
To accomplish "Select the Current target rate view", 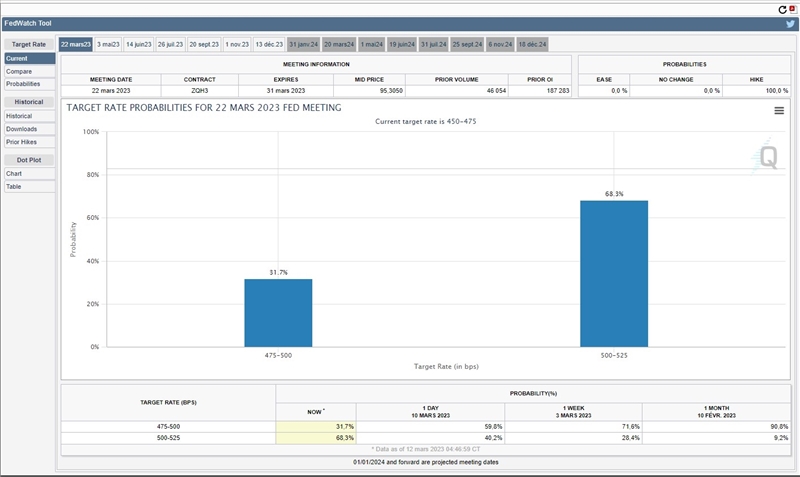I will click(17, 59).
